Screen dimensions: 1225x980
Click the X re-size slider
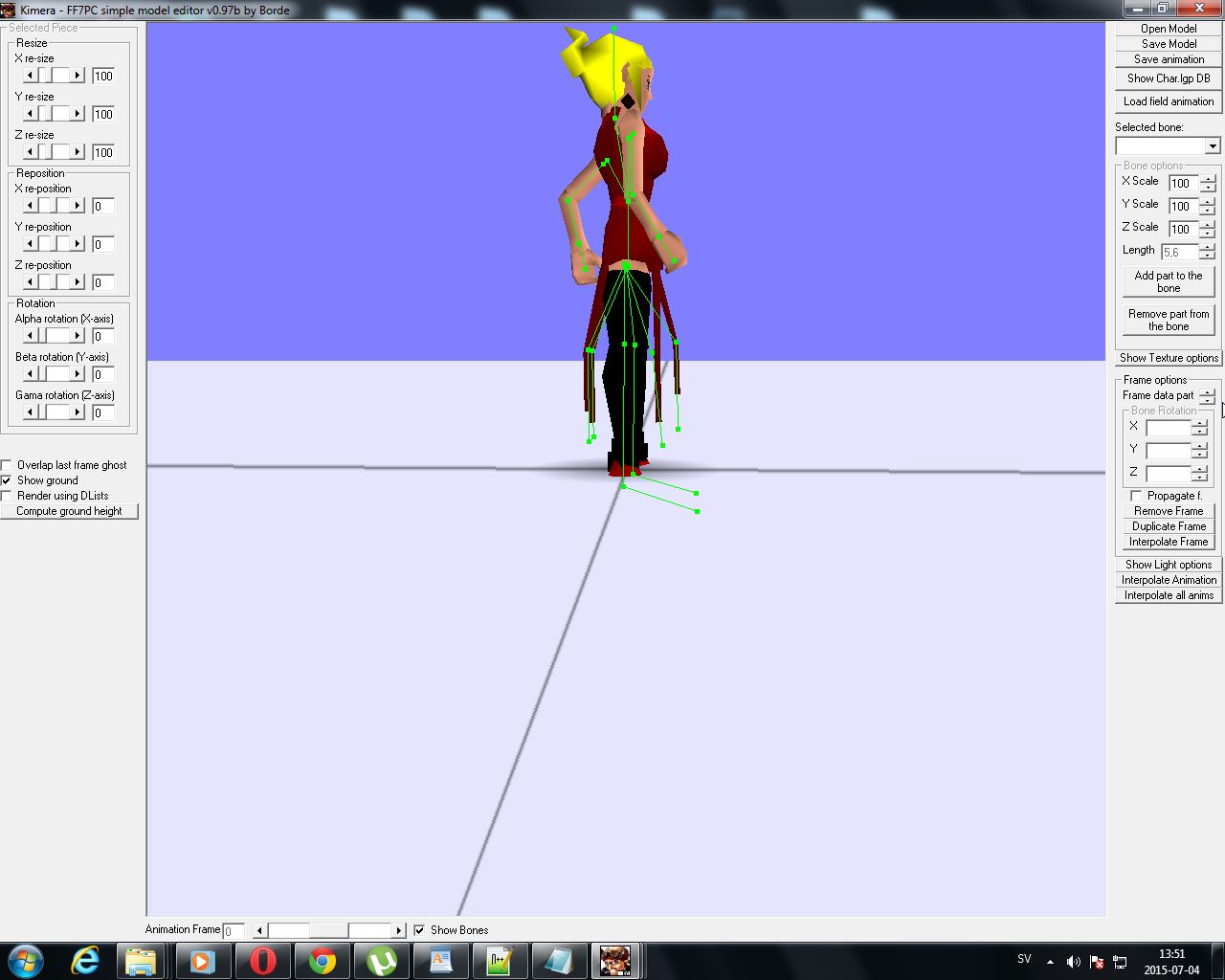[54, 75]
